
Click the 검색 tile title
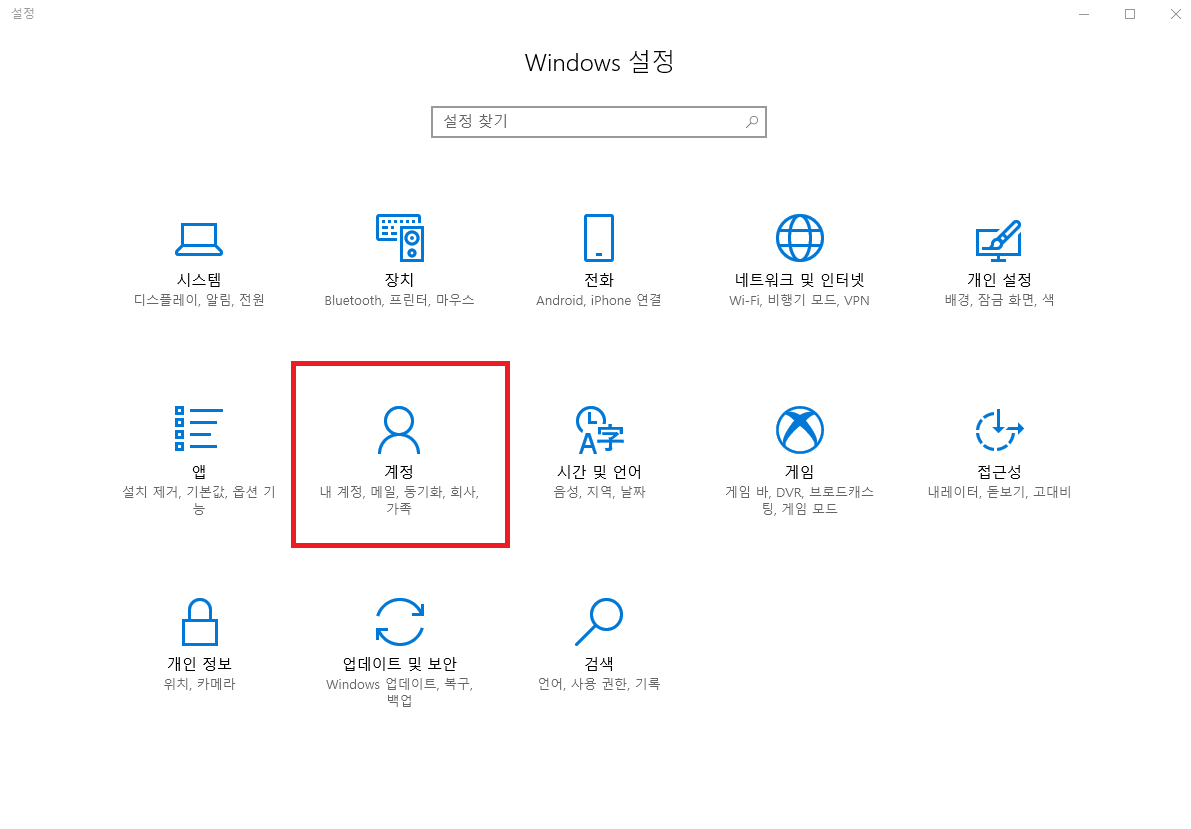point(599,663)
